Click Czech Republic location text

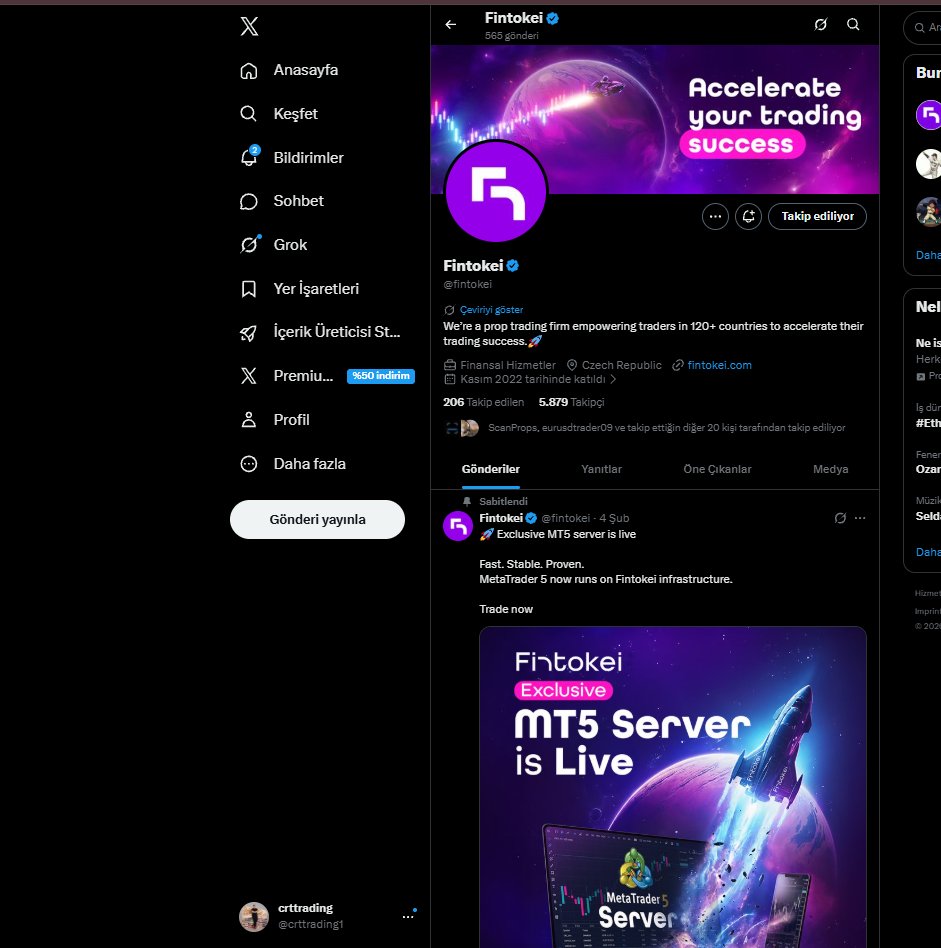621,365
